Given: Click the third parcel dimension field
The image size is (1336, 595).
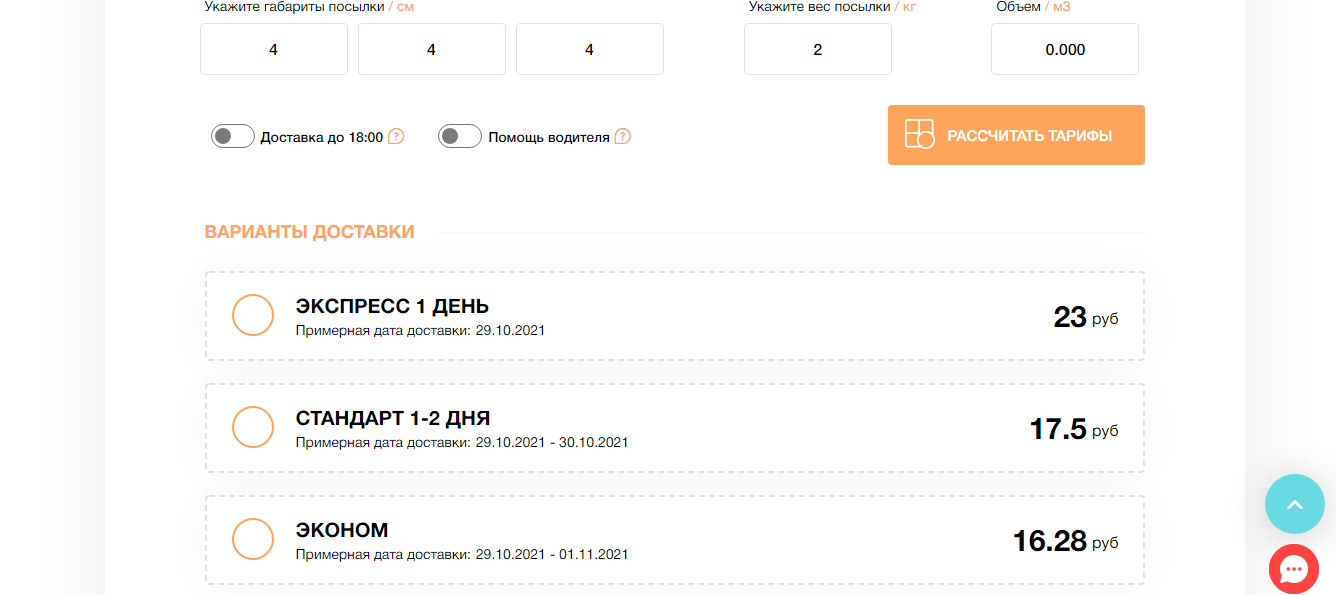Looking at the screenshot, I should pos(590,49).
